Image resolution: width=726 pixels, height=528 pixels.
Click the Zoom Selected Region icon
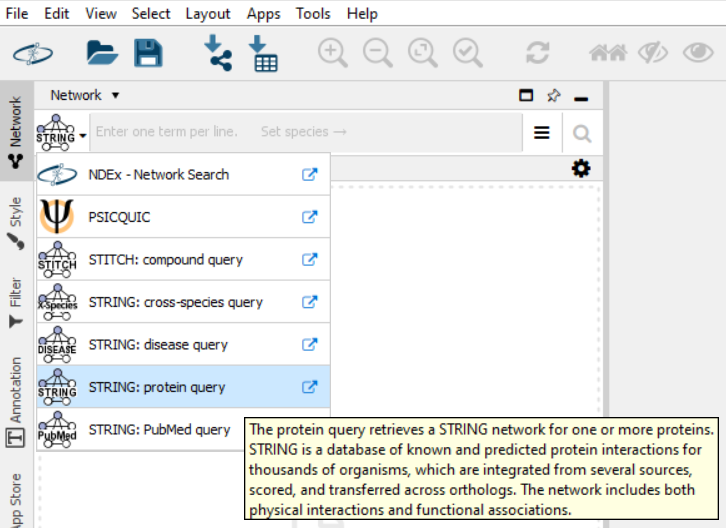tap(468, 53)
